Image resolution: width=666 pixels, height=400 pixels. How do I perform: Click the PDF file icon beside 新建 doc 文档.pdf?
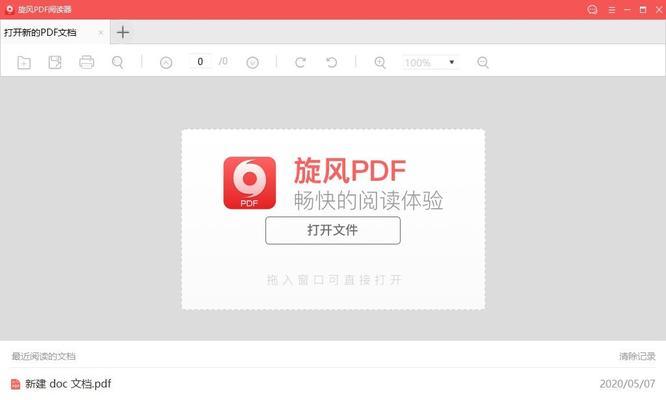[15, 384]
